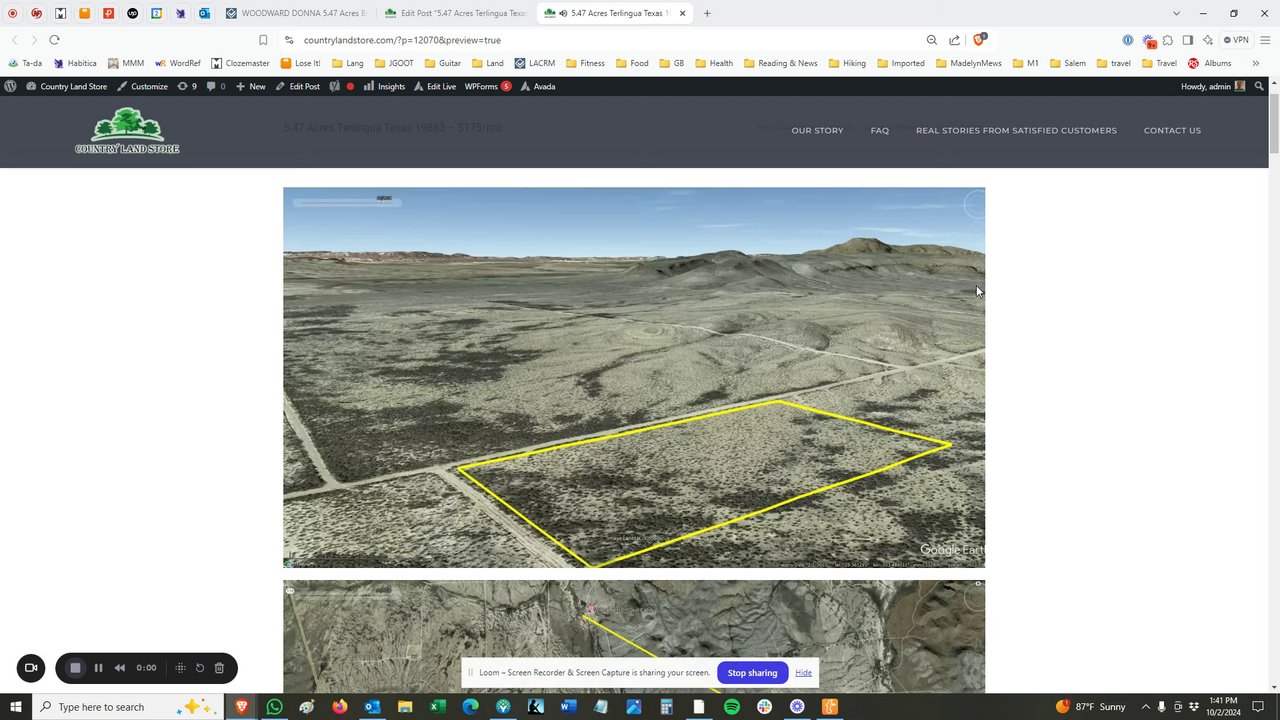Viewport: 1280px width, 720px height.
Task: Click the Windows taskbar search box
Action: pos(128,707)
